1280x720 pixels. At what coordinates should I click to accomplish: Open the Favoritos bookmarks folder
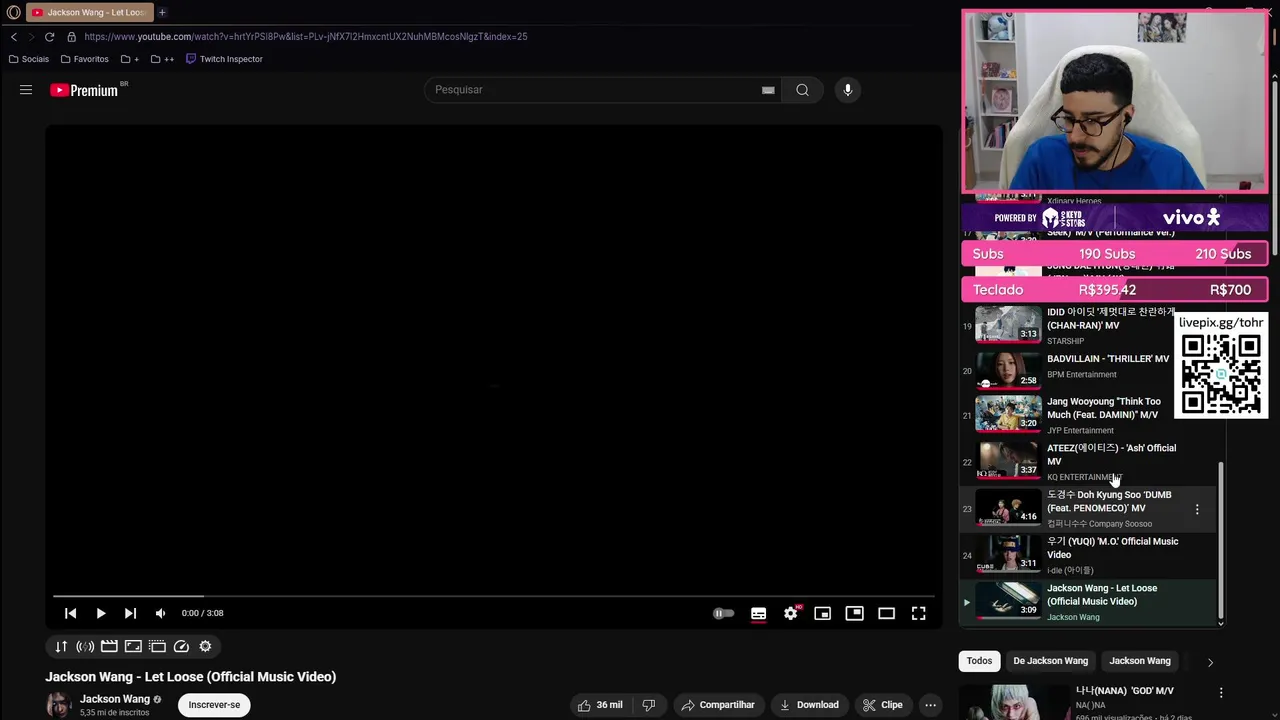(x=85, y=59)
